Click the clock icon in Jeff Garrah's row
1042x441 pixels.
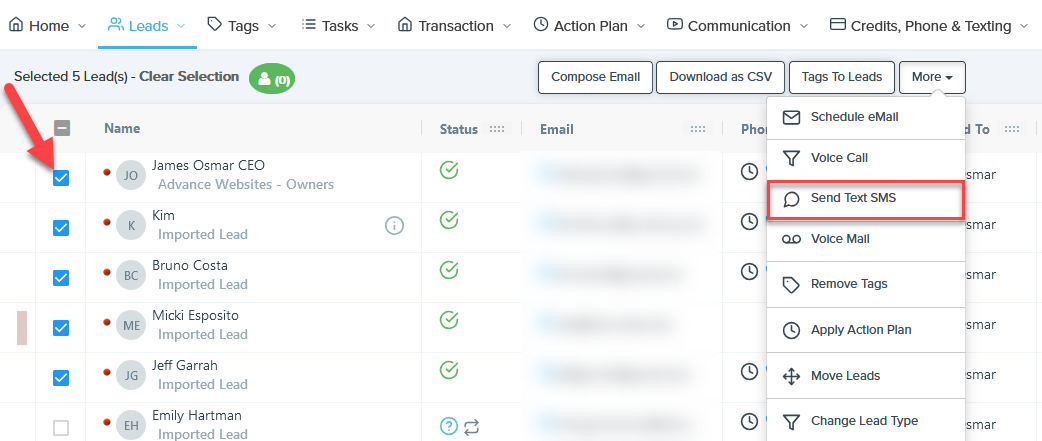749,372
